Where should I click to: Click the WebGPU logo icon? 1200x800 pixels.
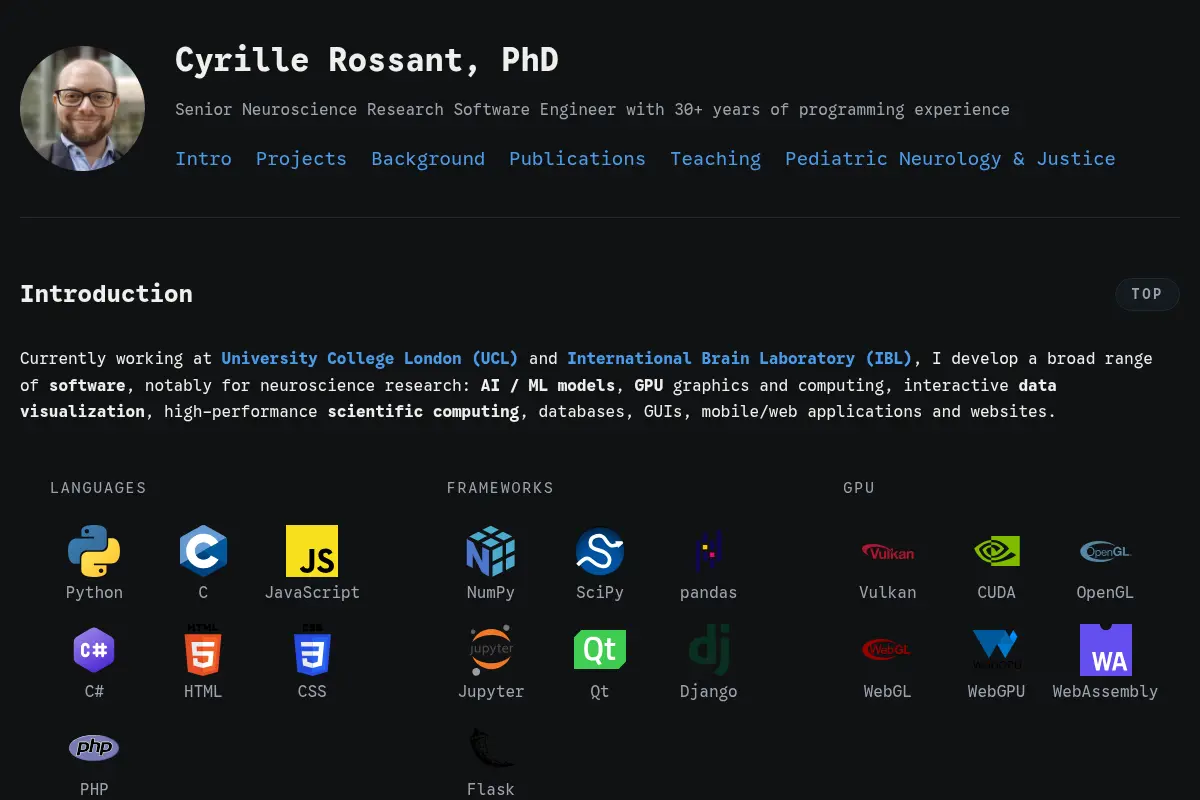pos(997,650)
